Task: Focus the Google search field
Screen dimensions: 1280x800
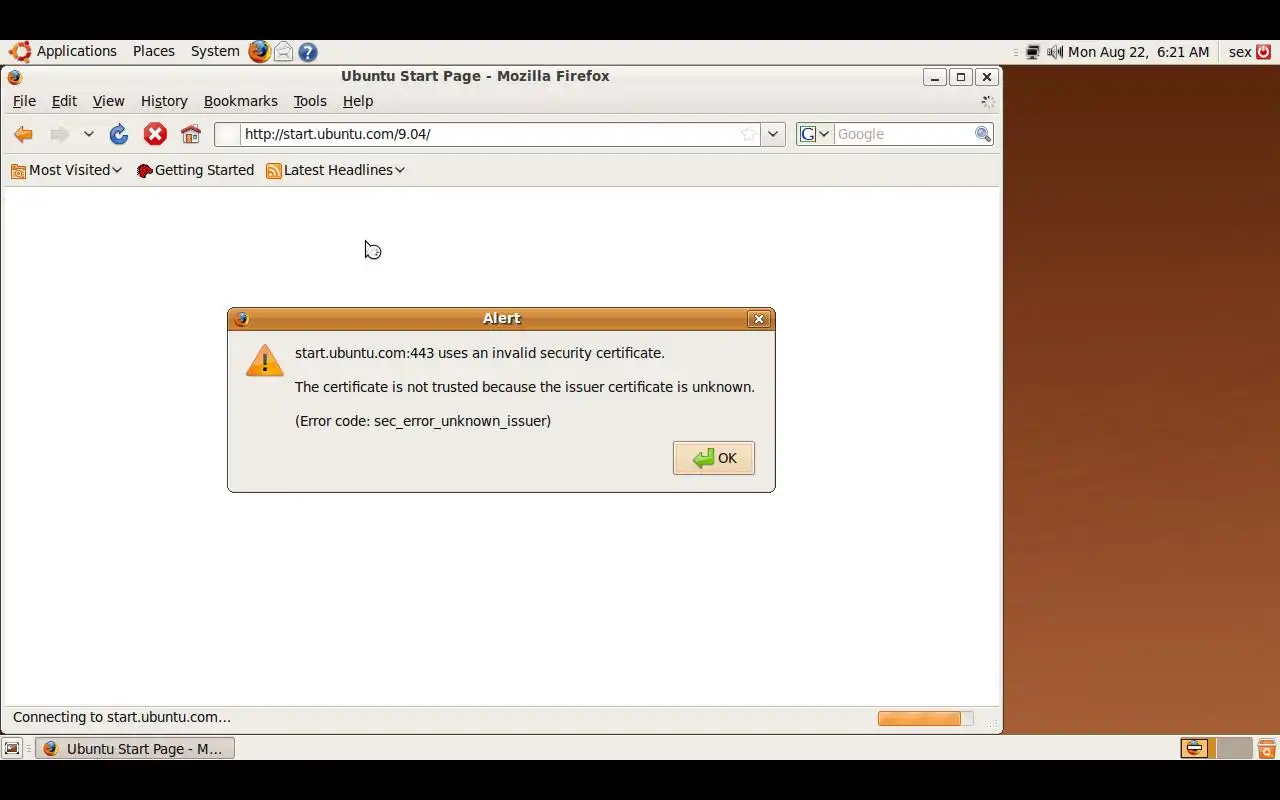Action: (904, 134)
